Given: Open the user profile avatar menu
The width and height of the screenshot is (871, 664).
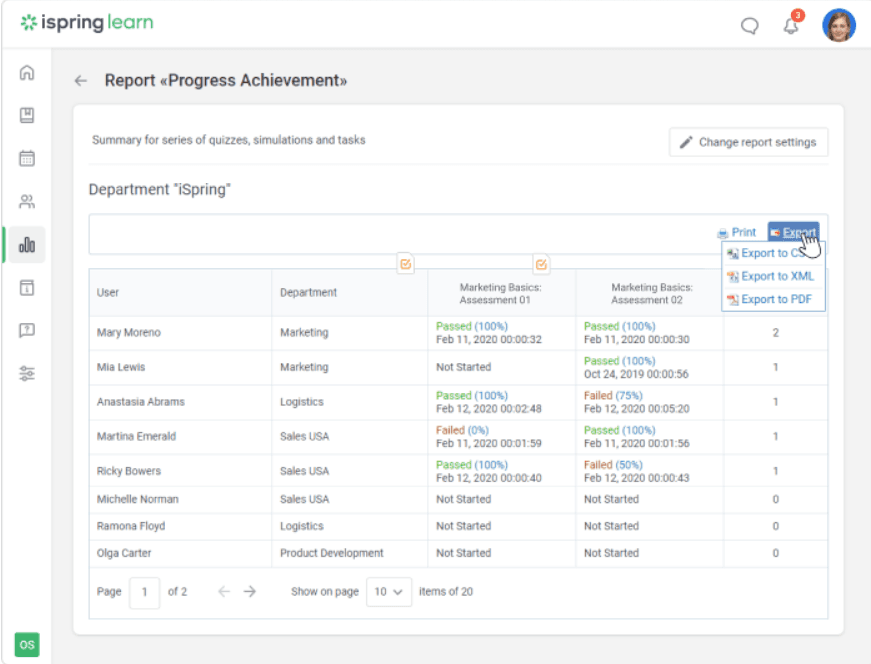Looking at the screenshot, I should pyautogui.click(x=838, y=25).
